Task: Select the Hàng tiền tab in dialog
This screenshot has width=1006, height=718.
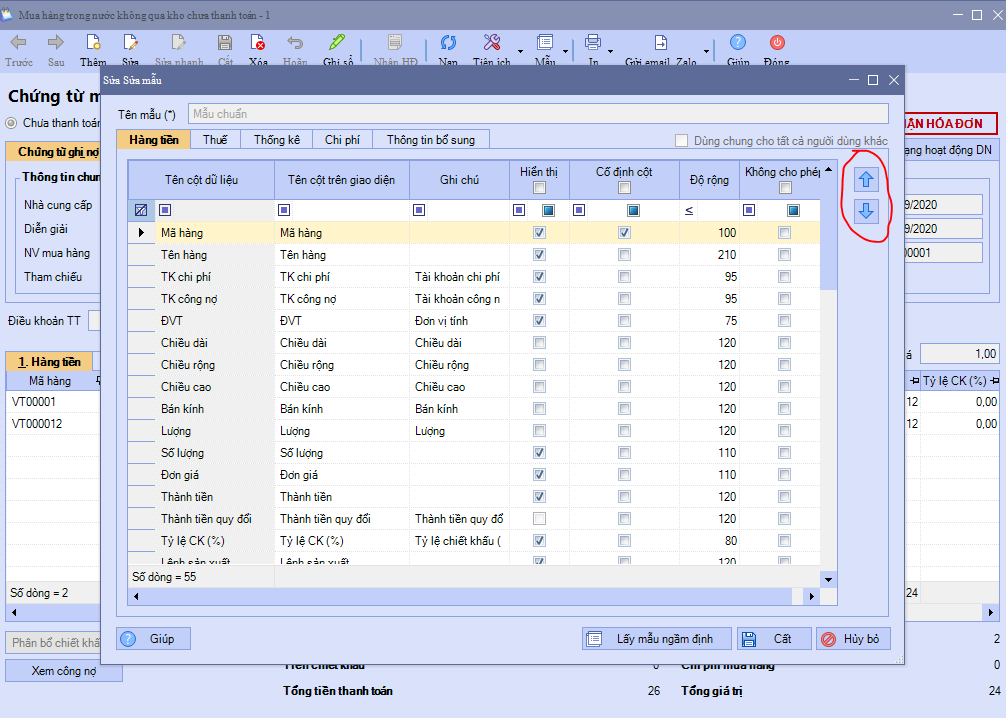Action: point(154,139)
